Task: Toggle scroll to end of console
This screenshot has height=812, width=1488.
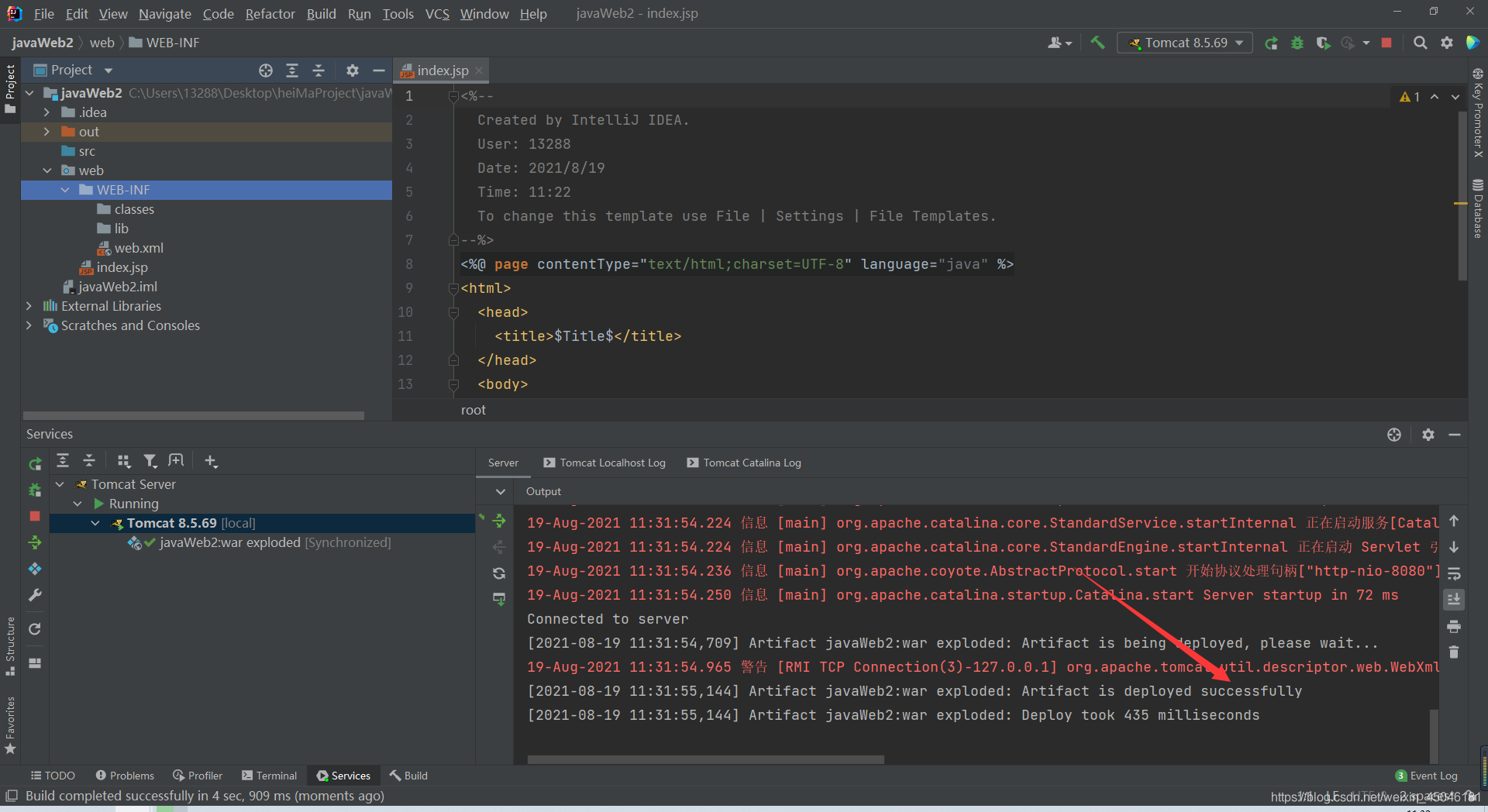Action: (1454, 600)
